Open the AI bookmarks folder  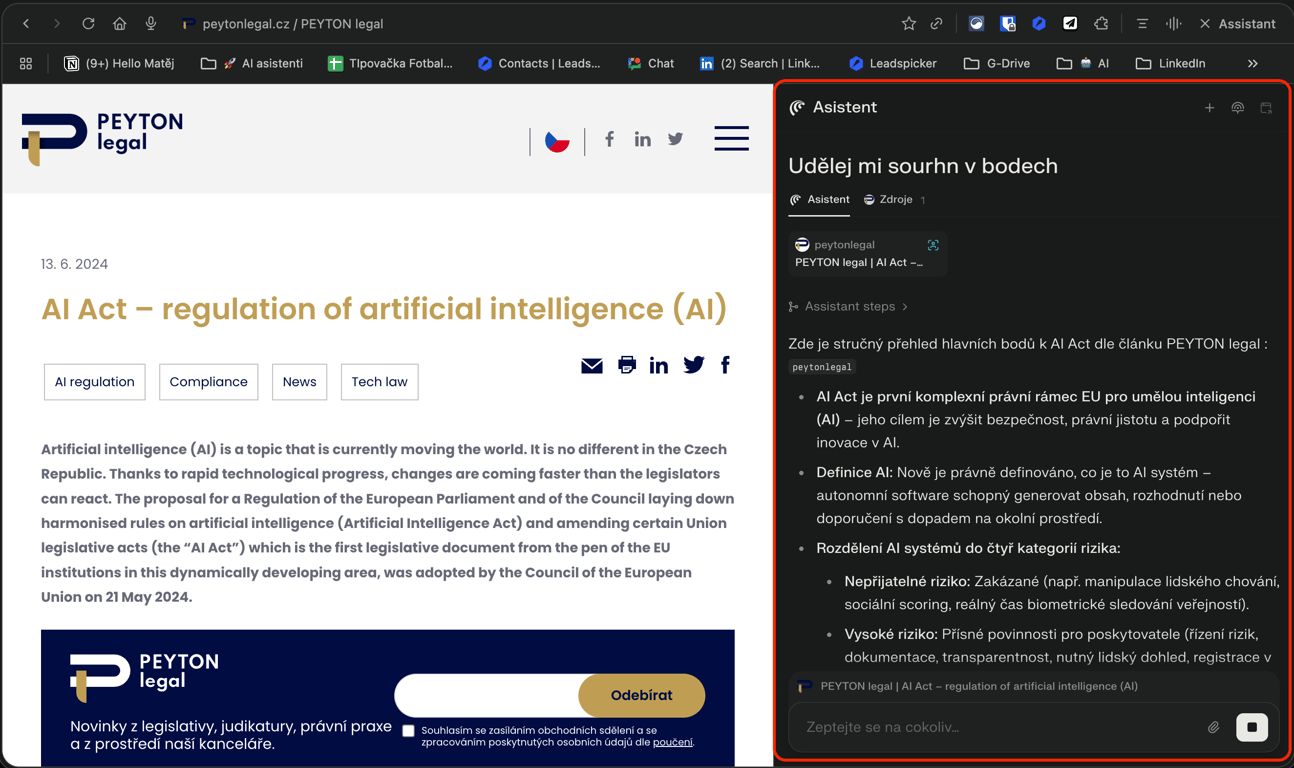point(1083,63)
